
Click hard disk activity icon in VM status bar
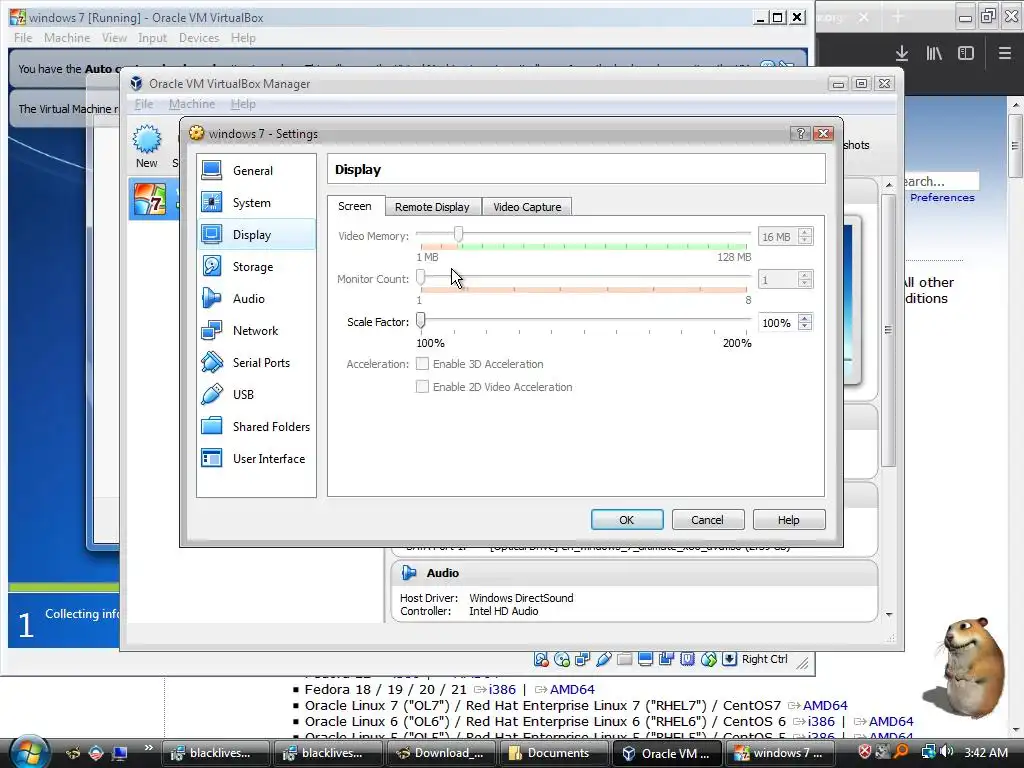[x=541, y=660]
